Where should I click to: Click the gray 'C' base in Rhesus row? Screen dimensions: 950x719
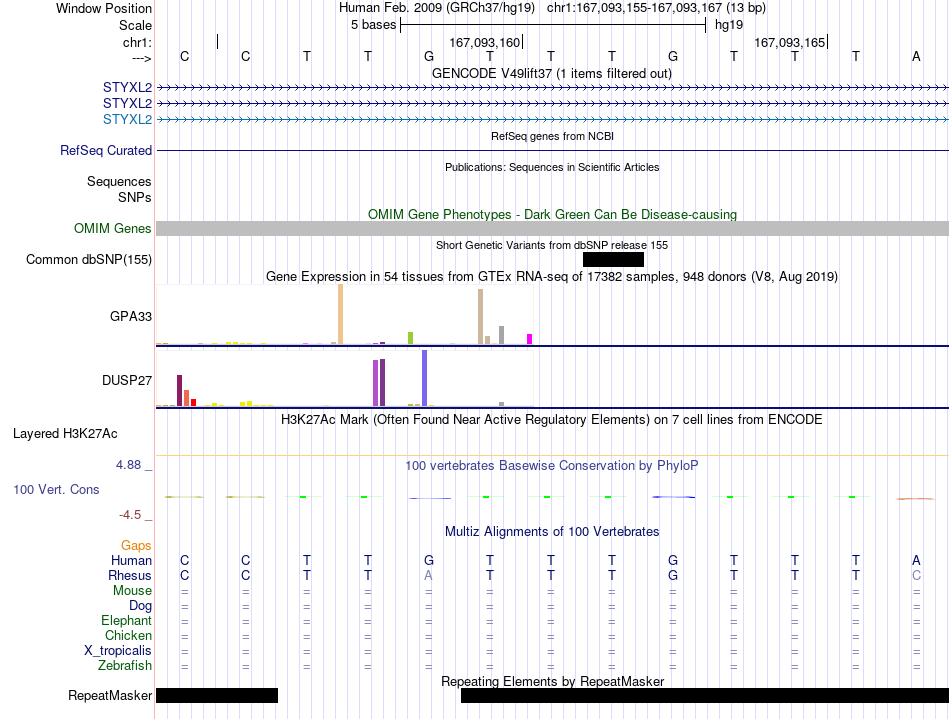click(916, 575)
